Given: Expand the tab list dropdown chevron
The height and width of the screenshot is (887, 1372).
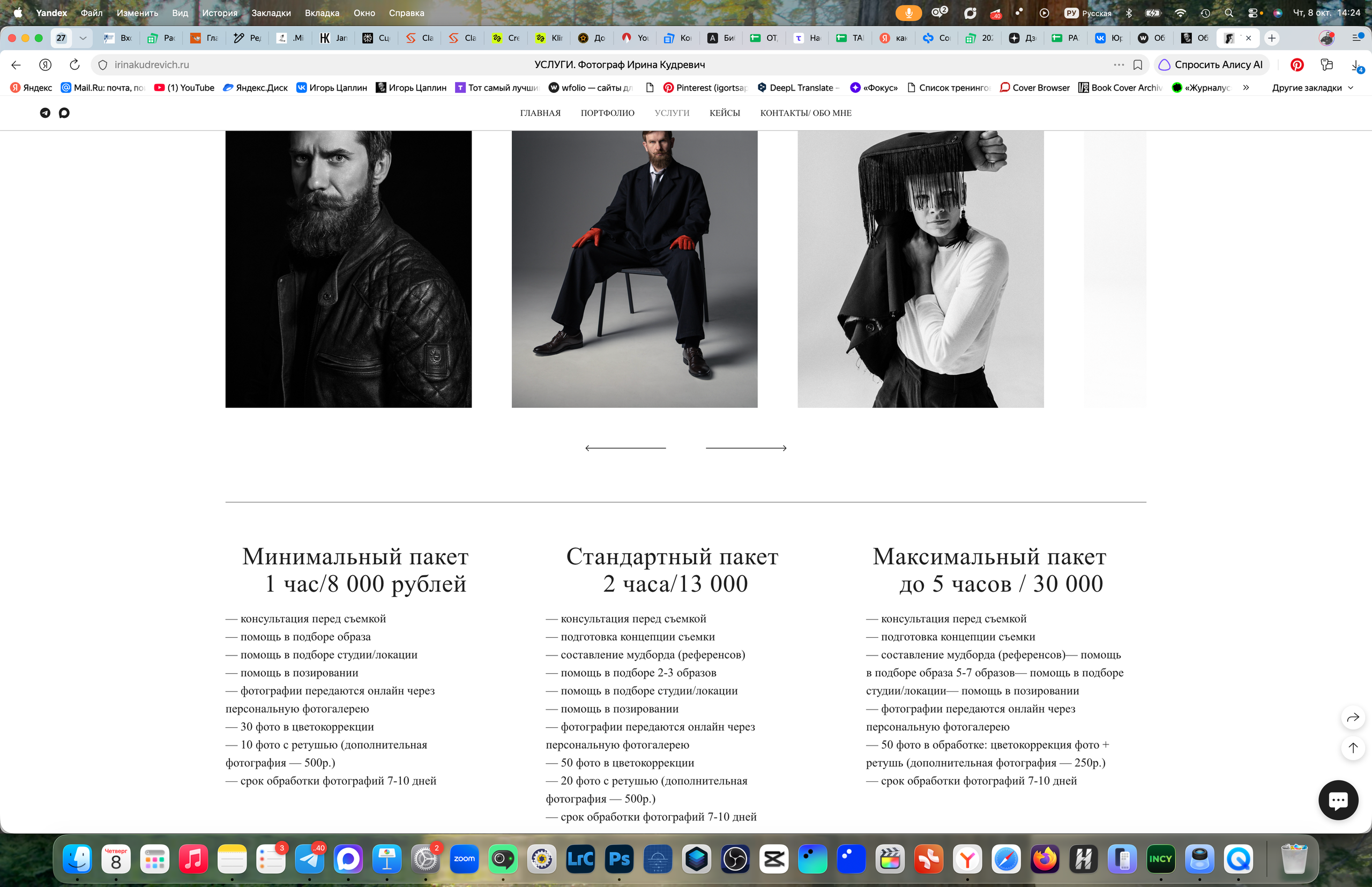Looking at the screenshot, I should 83,38.
